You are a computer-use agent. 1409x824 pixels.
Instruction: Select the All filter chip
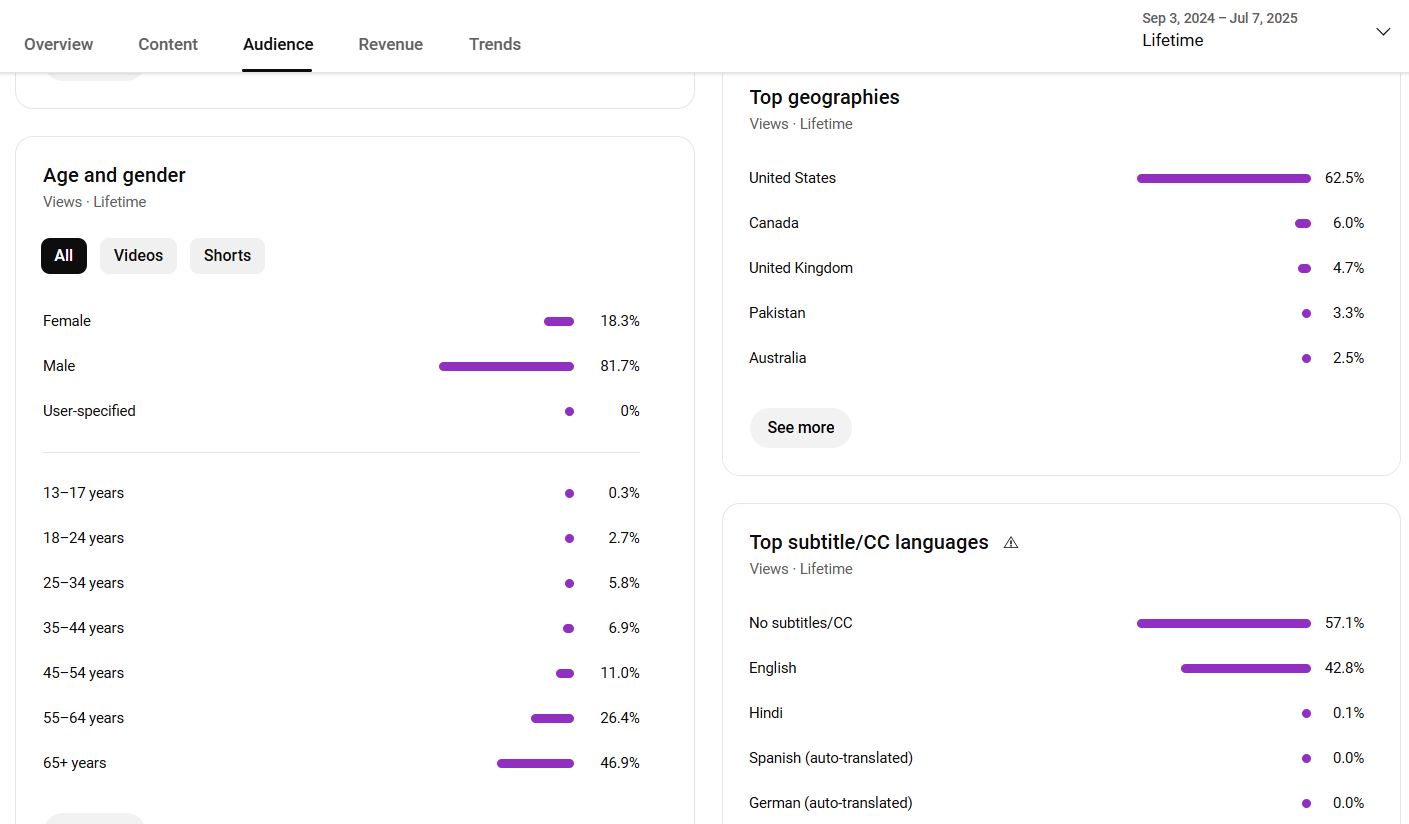point(64,256)
